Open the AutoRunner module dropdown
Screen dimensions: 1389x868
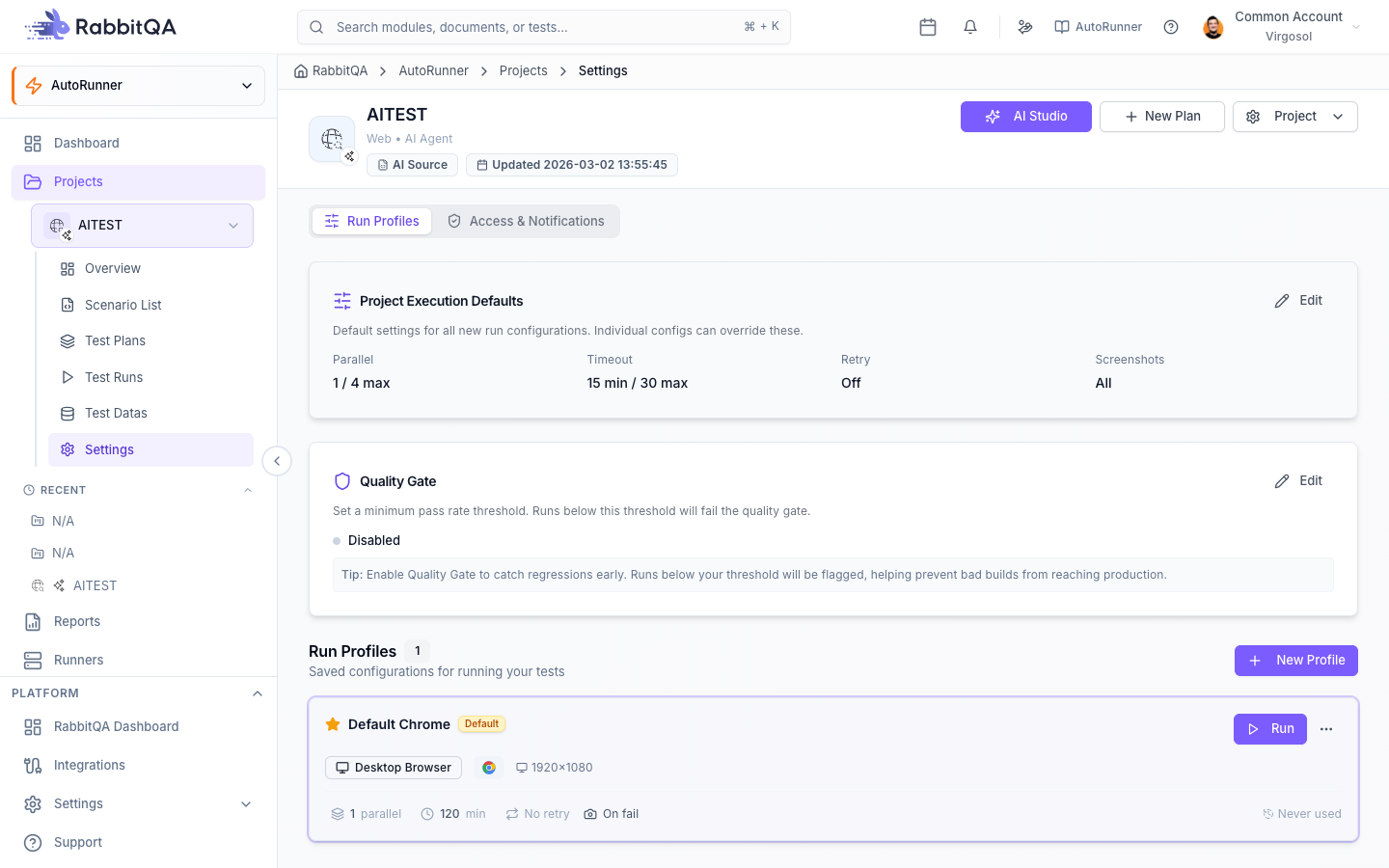pos(138,85)
